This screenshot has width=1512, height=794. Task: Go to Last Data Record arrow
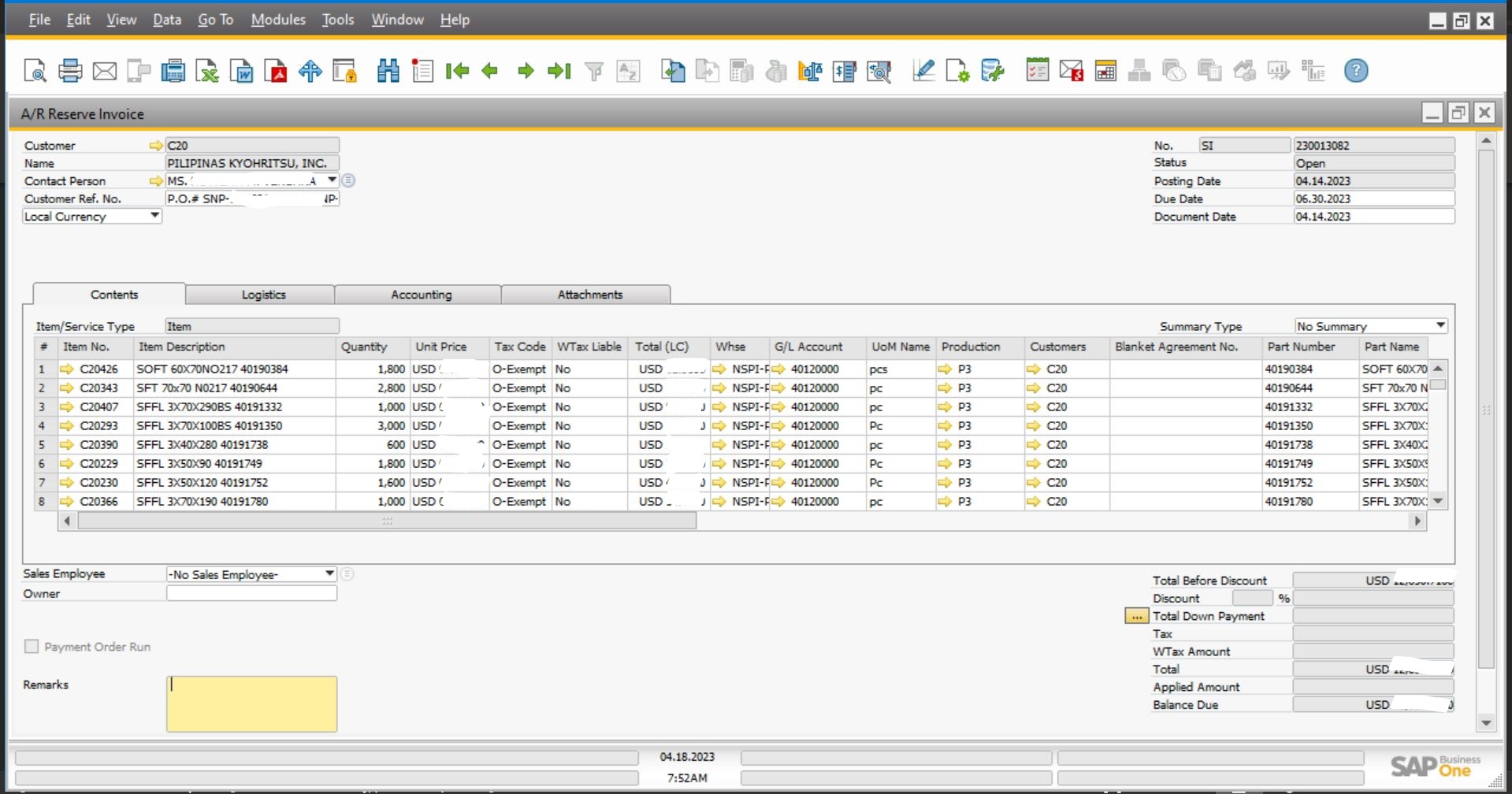(x=559, y=71)
